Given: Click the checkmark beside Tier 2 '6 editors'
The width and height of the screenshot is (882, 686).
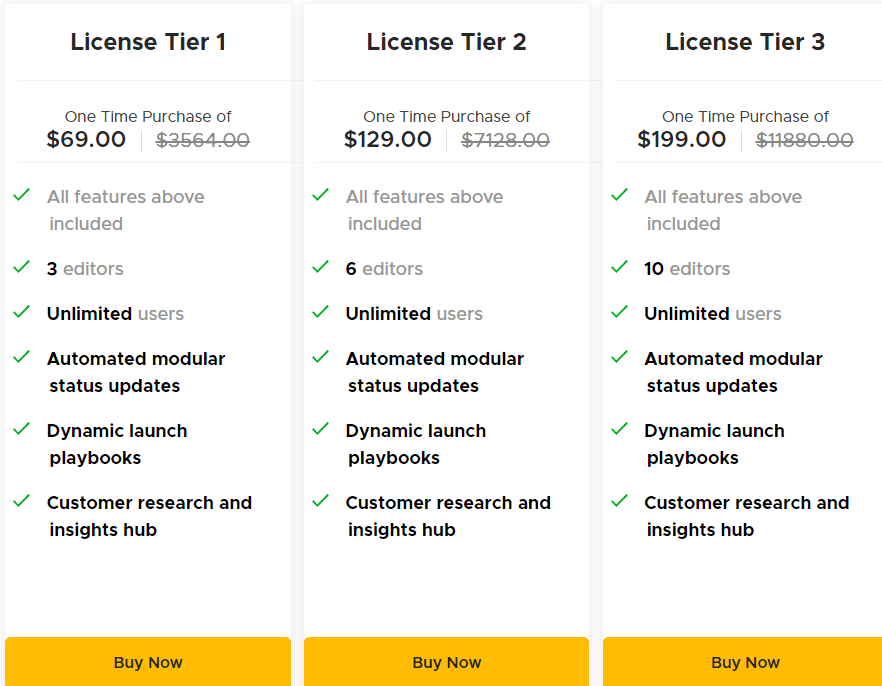Looking at the screenshot, I should (x=320, y=268).
